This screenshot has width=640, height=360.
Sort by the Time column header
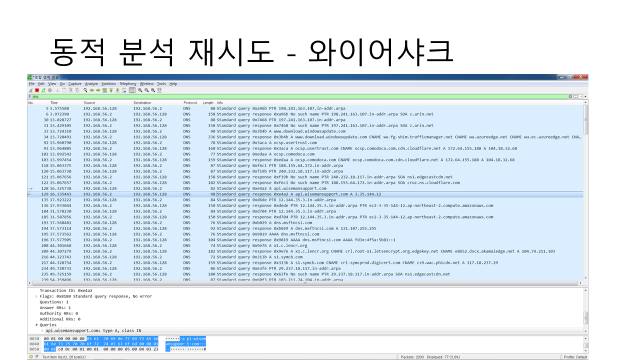click(x=54, y=103)
